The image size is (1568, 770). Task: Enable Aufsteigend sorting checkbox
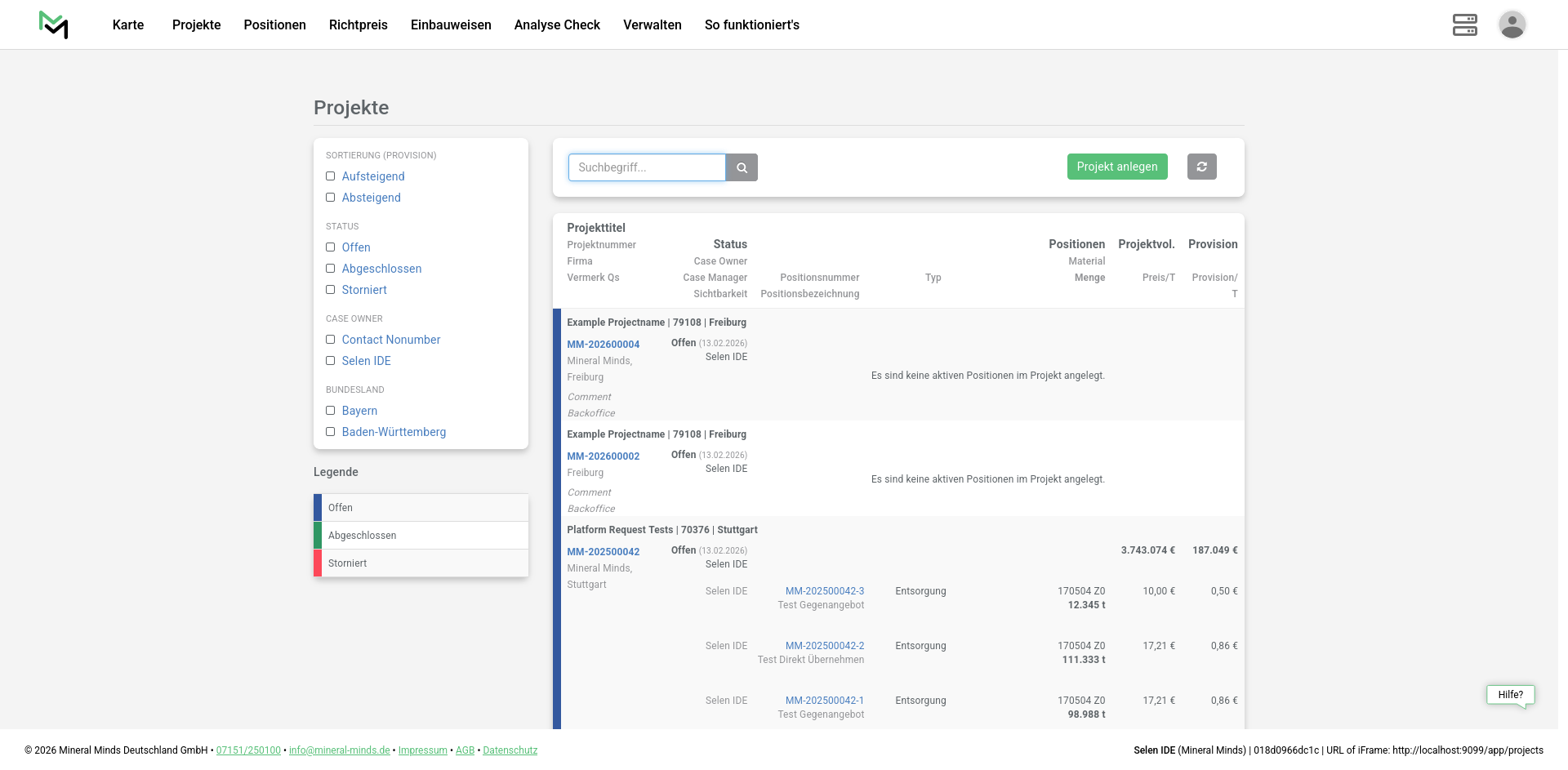click(x=331, y=176)
